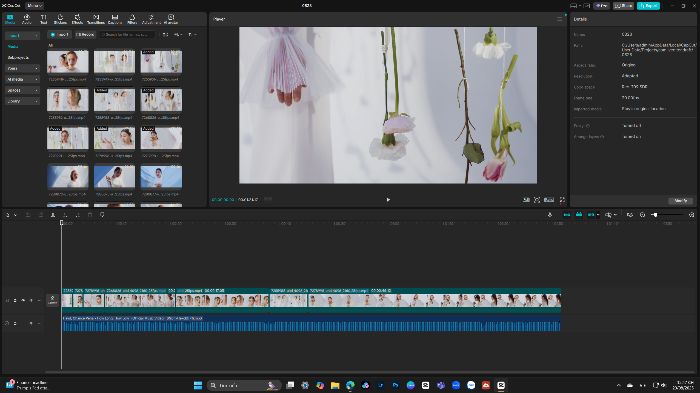Select the Media tab icon
Viewport: 700px width, 393px height.
click(9, 19)
